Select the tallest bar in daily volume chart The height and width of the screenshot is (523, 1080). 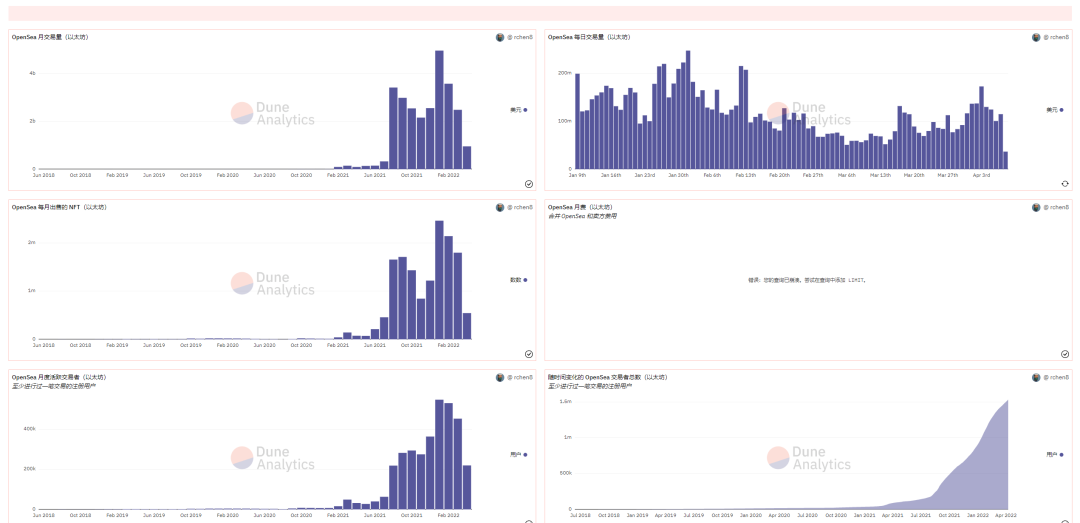(688, 110)
